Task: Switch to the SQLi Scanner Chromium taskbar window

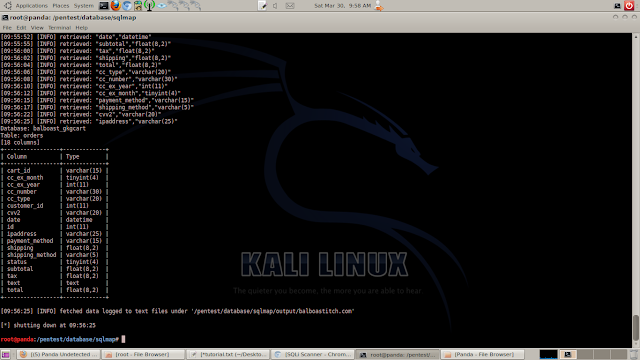Action: click(x=313, y=354)
